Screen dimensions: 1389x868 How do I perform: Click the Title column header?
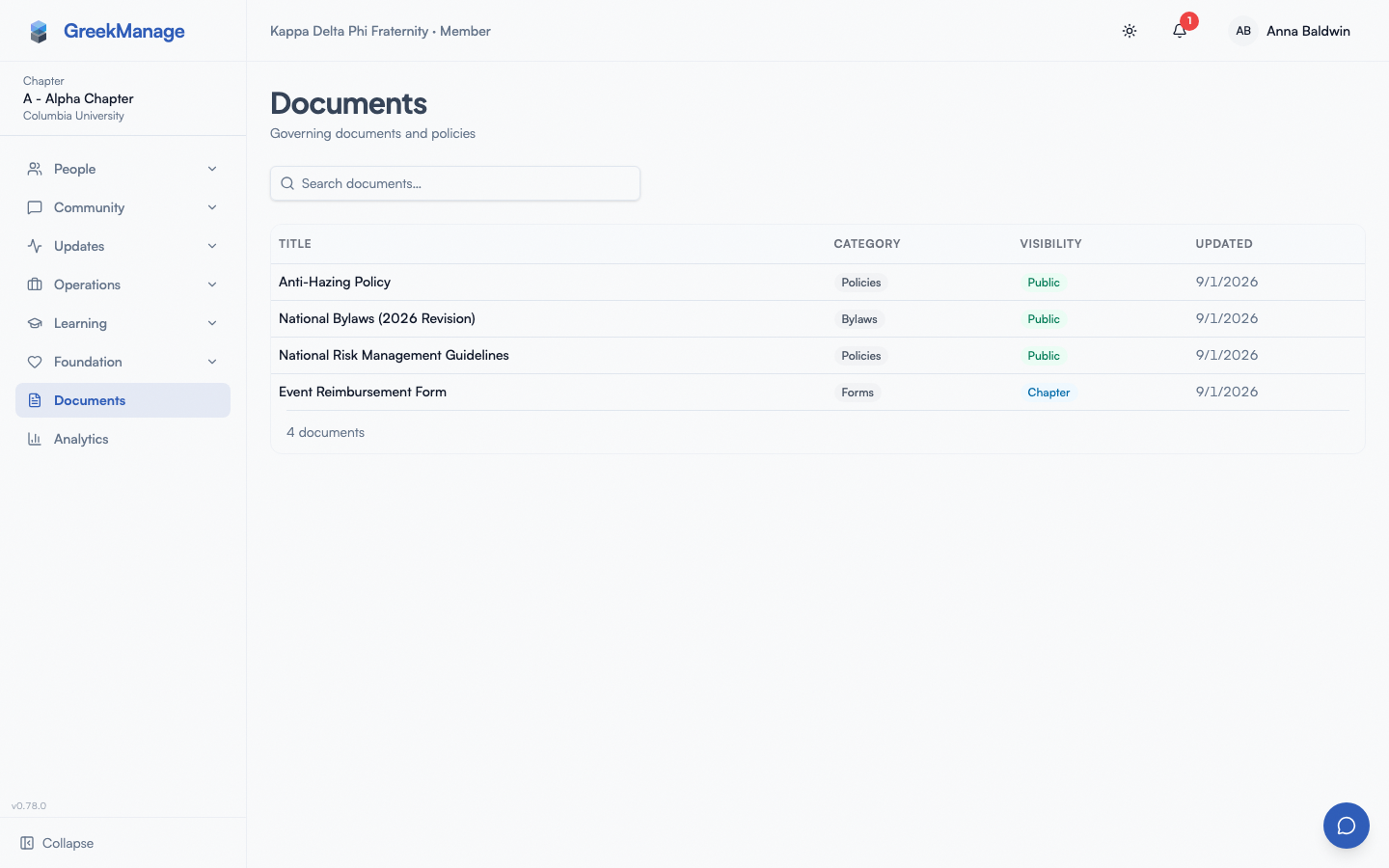[x=295, y=244]
